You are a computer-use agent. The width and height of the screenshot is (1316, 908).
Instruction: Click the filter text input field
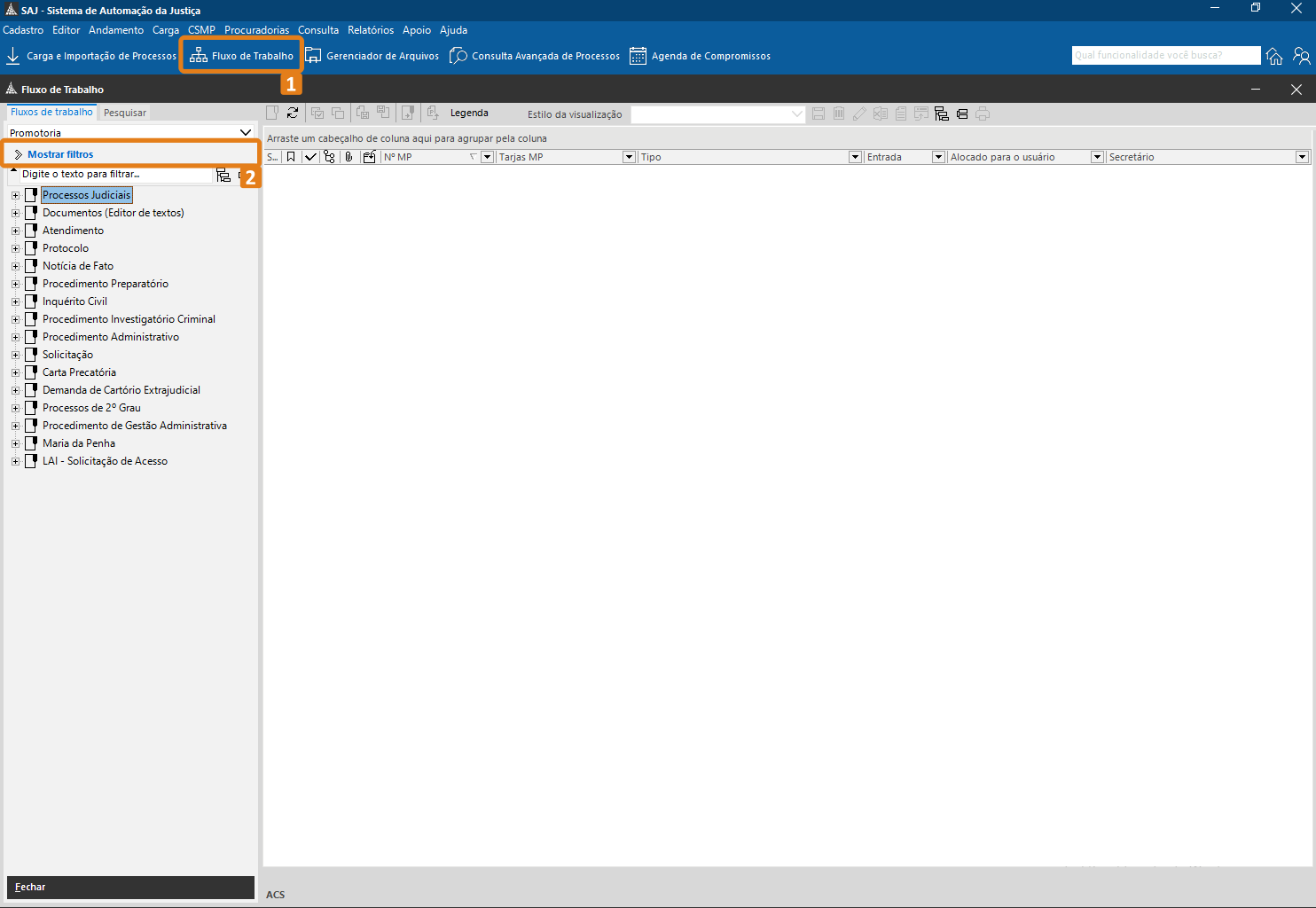tap(116, 175)
